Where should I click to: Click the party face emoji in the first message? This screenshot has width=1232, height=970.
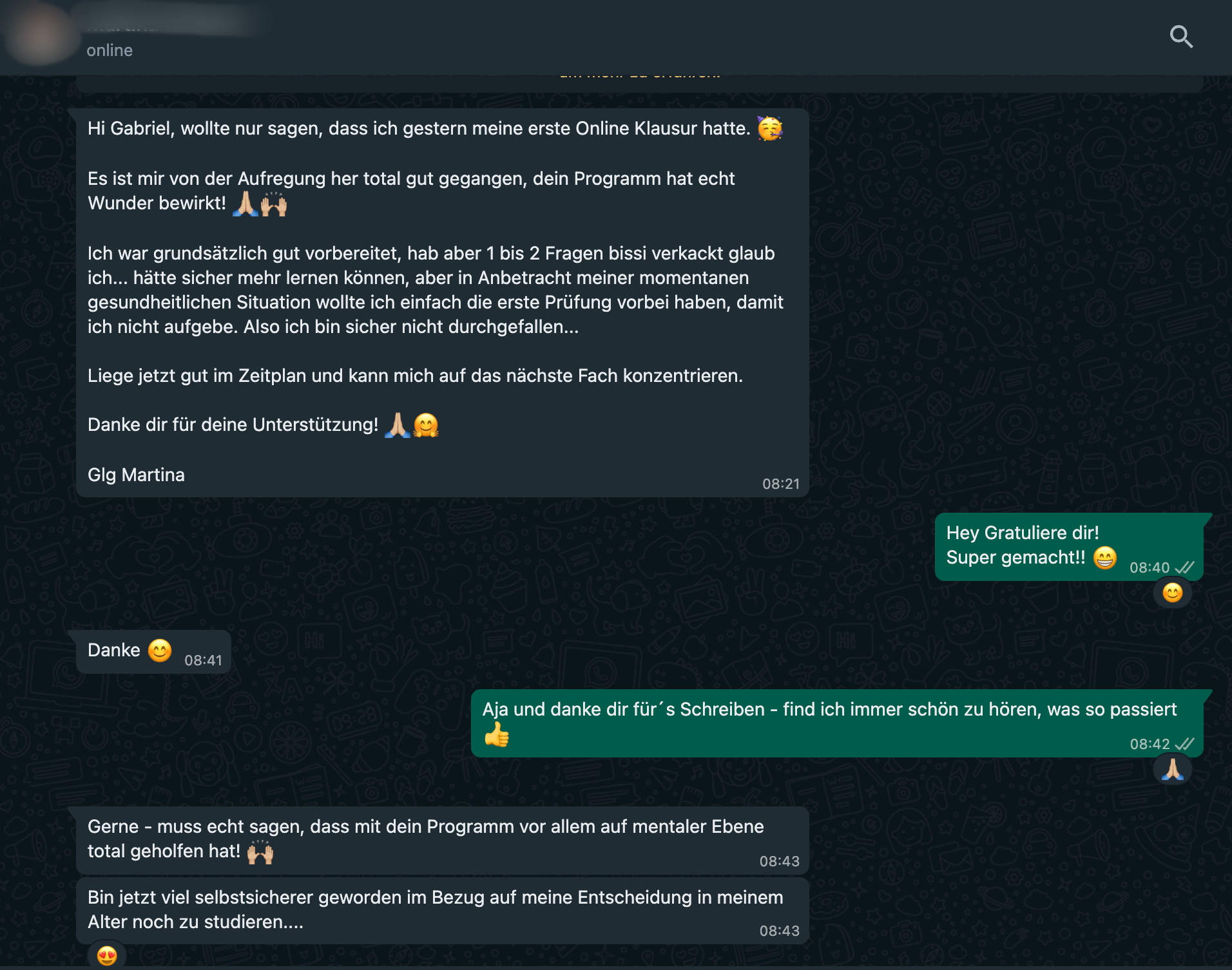click(769, 128)
